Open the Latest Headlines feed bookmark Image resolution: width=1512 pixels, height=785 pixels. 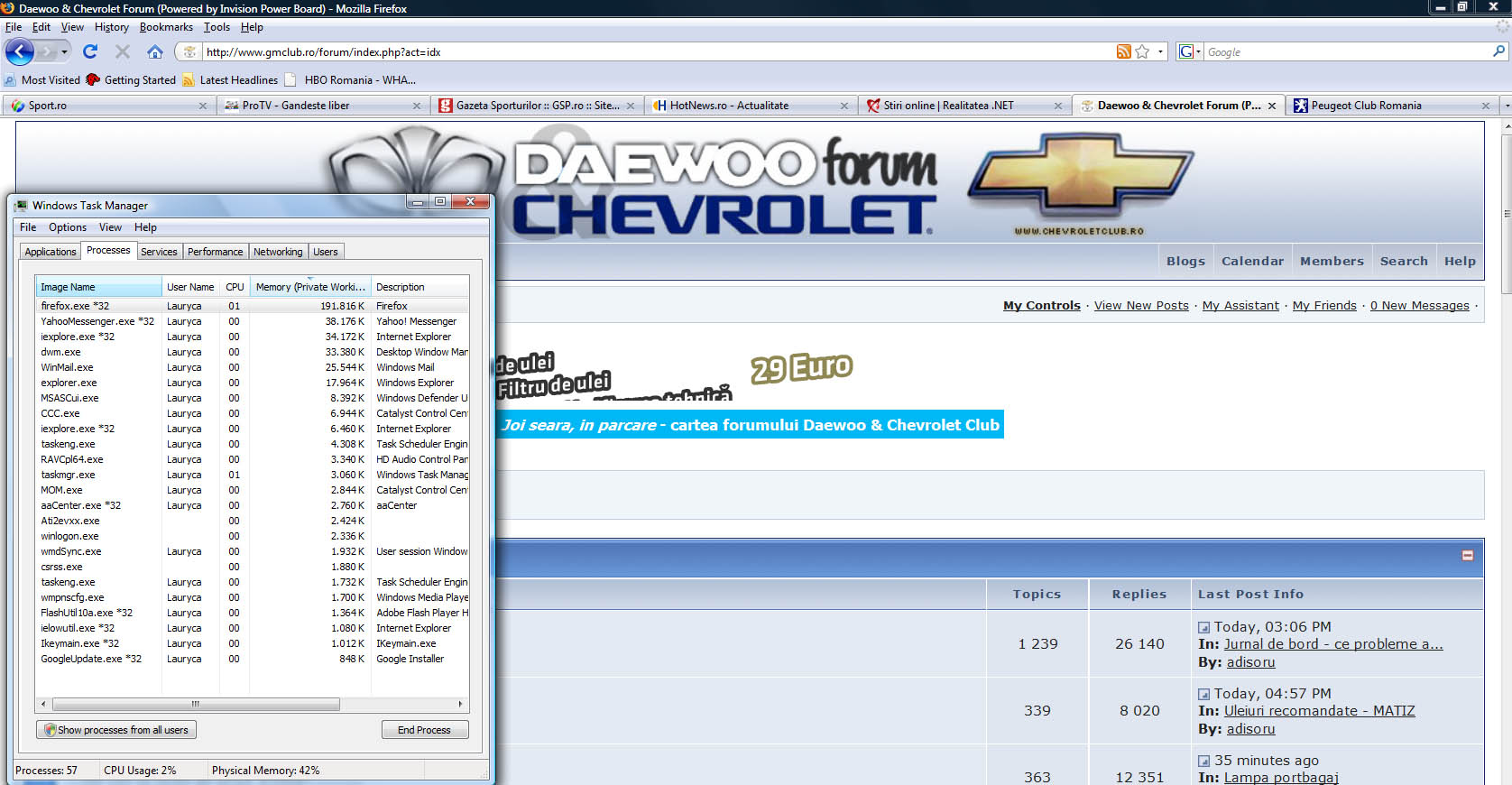click(230, 79)
